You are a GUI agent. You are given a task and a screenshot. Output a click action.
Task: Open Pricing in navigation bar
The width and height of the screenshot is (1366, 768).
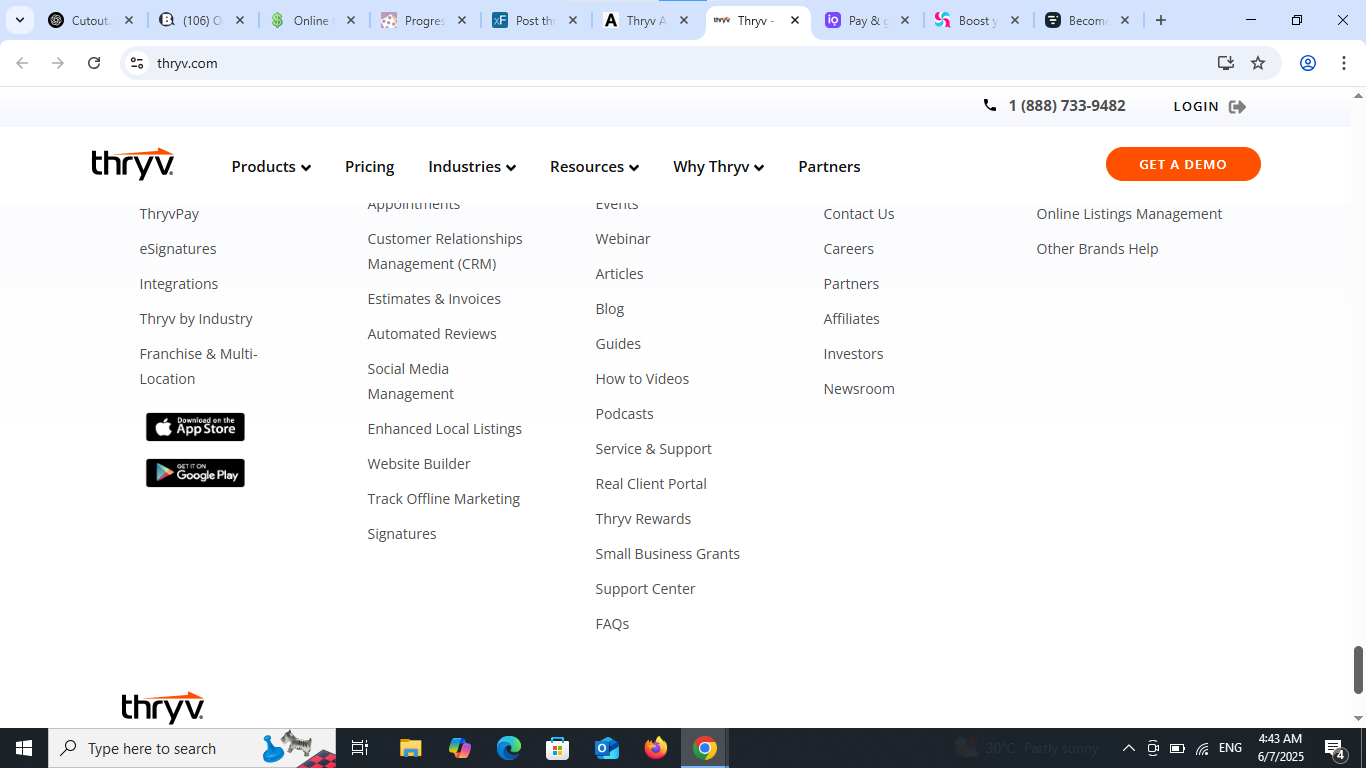370,167
